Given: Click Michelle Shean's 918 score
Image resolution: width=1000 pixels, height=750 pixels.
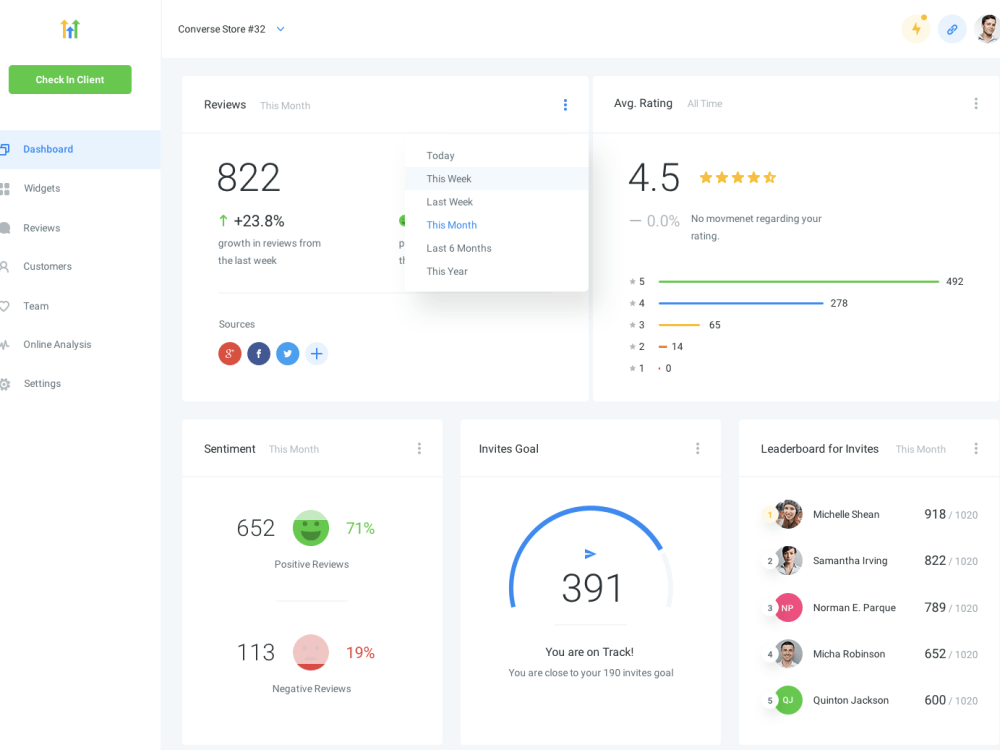Looking at the screenshot, I should point(935,514).
